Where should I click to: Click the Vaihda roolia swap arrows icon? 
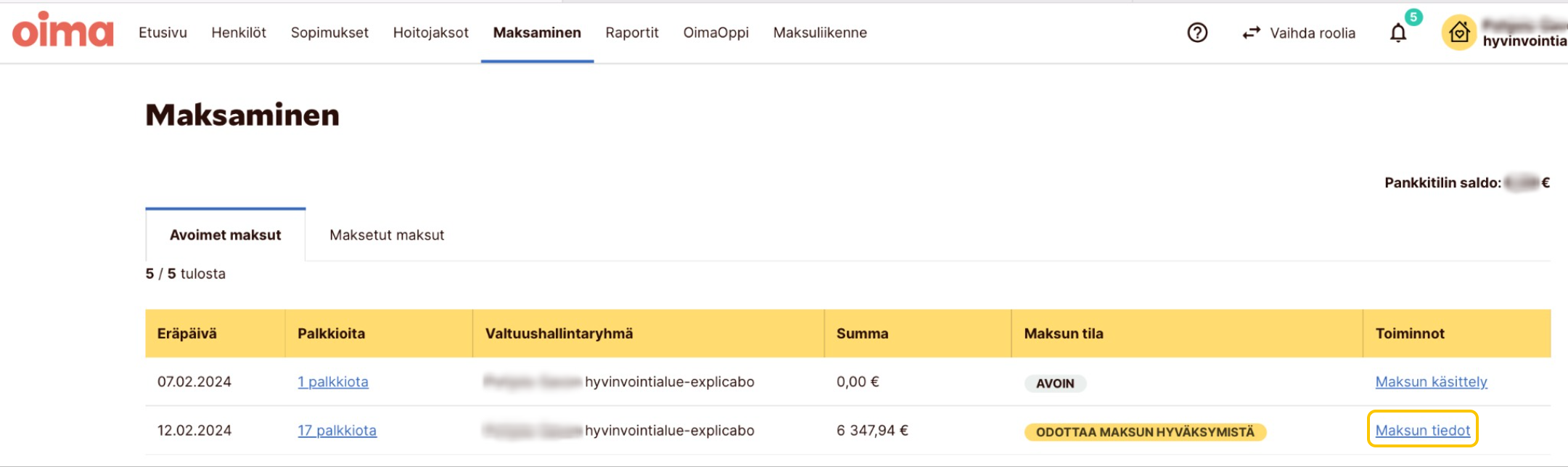coord(1251,33)
